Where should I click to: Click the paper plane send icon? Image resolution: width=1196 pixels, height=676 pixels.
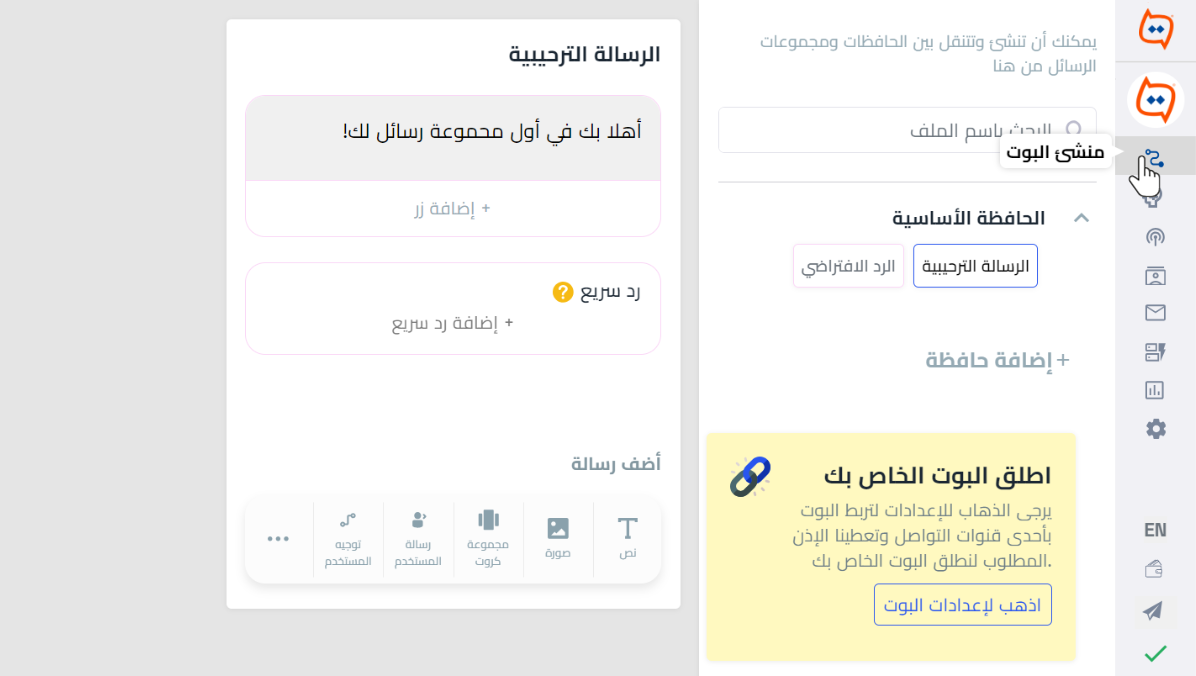[1153, 610]
